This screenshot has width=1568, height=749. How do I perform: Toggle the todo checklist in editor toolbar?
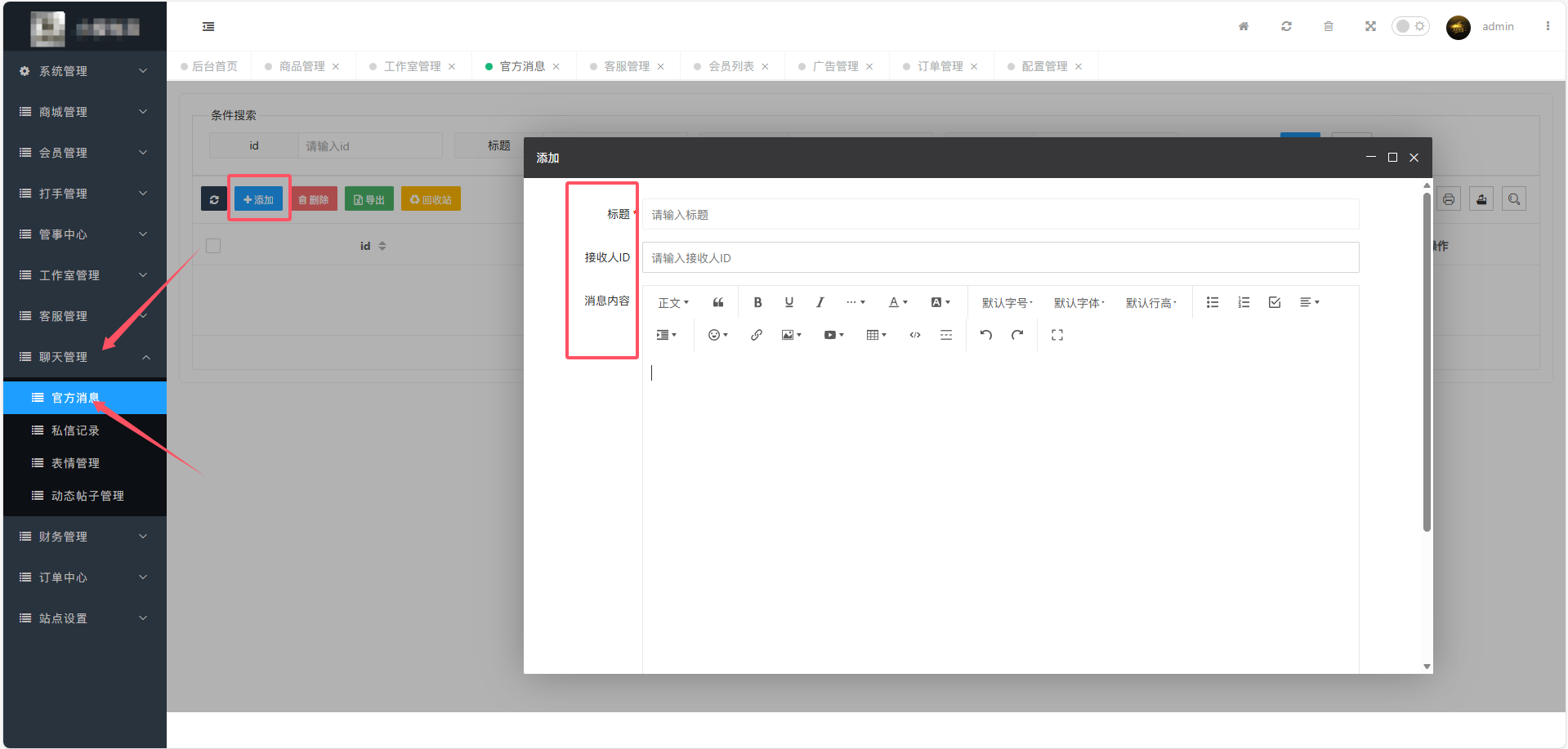tap(1275, 302)
